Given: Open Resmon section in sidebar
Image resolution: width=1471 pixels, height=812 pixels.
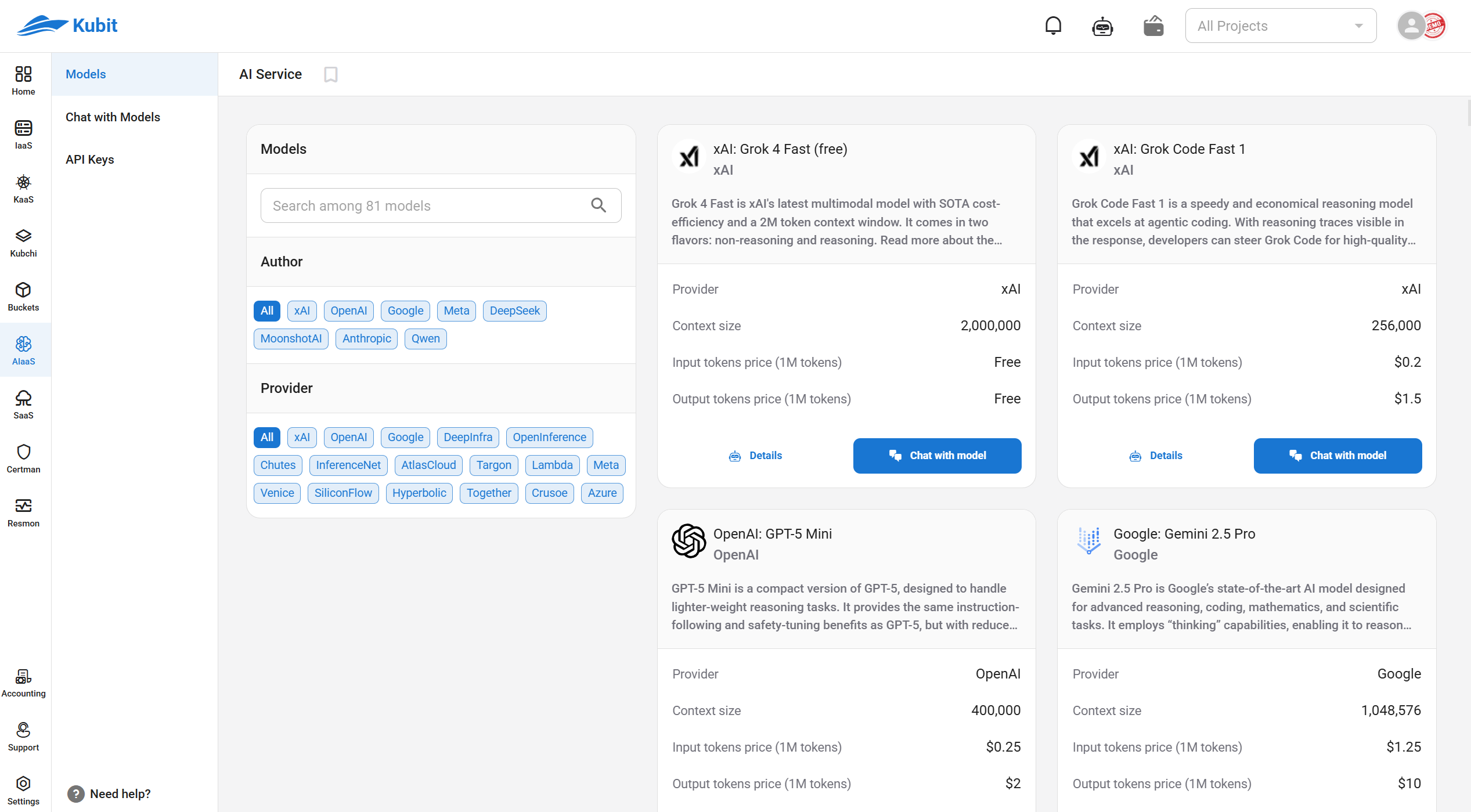Looking at the screenshot, I should click(x=23, y=513).
